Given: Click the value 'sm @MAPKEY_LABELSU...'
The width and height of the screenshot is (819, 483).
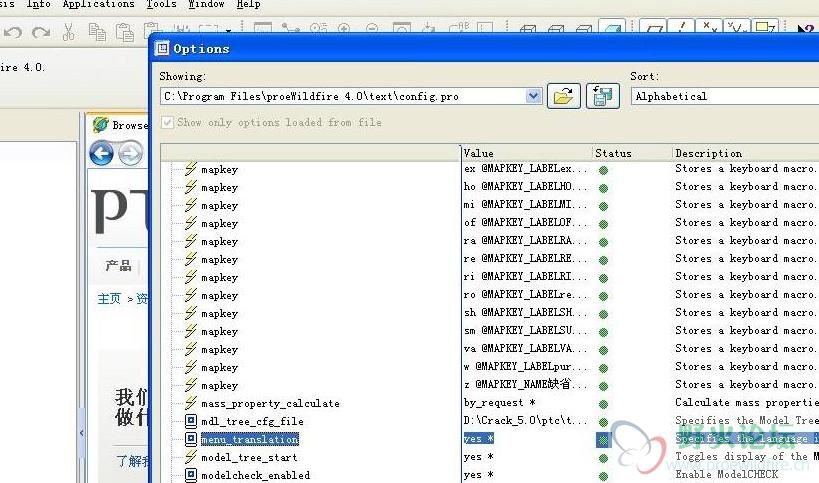Looking at the screenshot, I should click(525, 330).
